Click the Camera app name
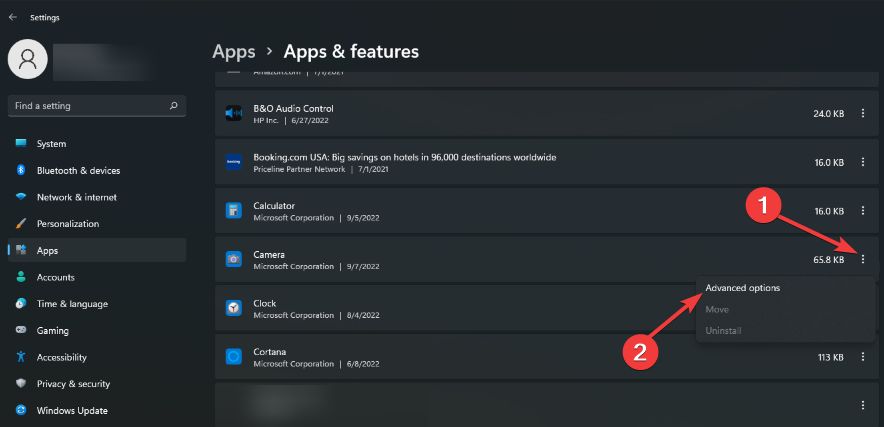884x427 pixels. click(x=269, y=254)
